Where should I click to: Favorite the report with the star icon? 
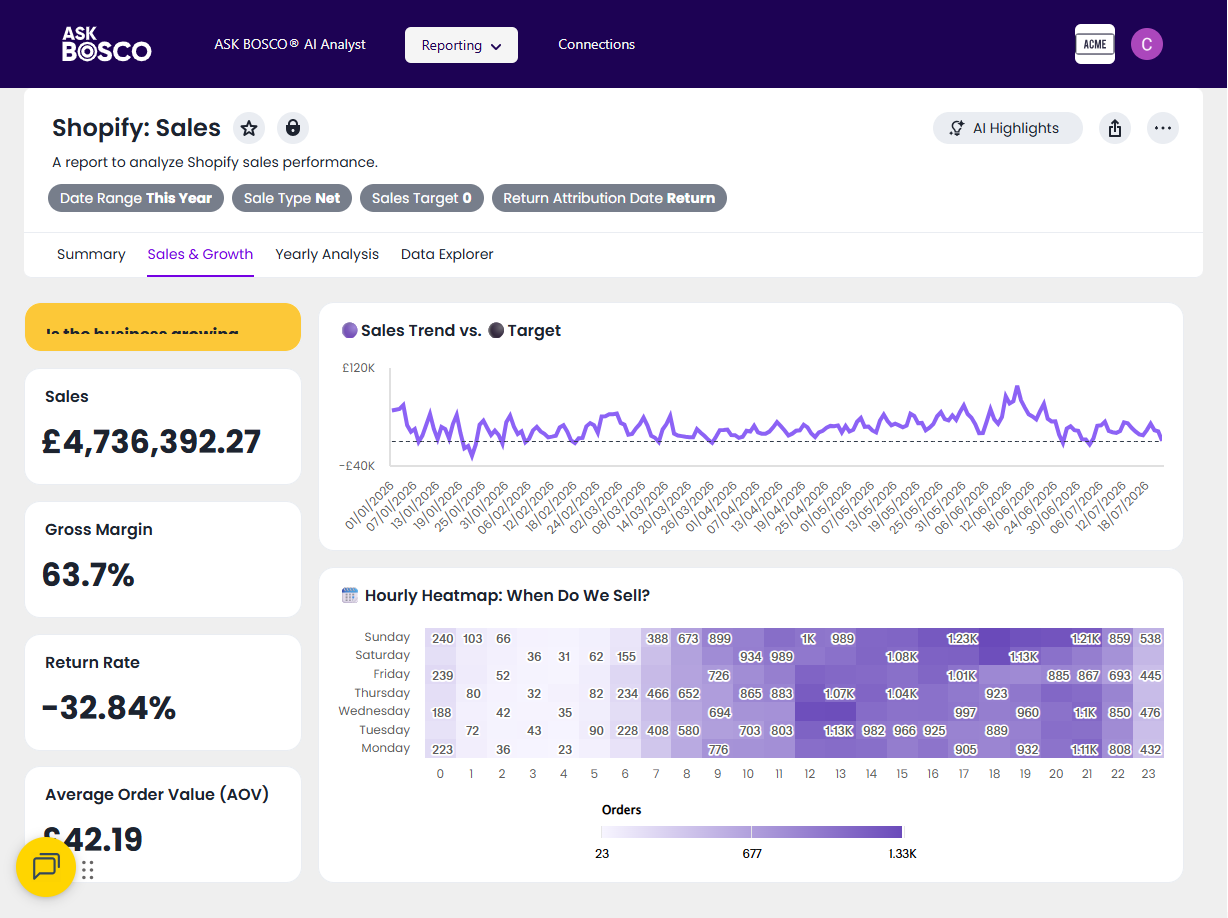tap(249, 128)
